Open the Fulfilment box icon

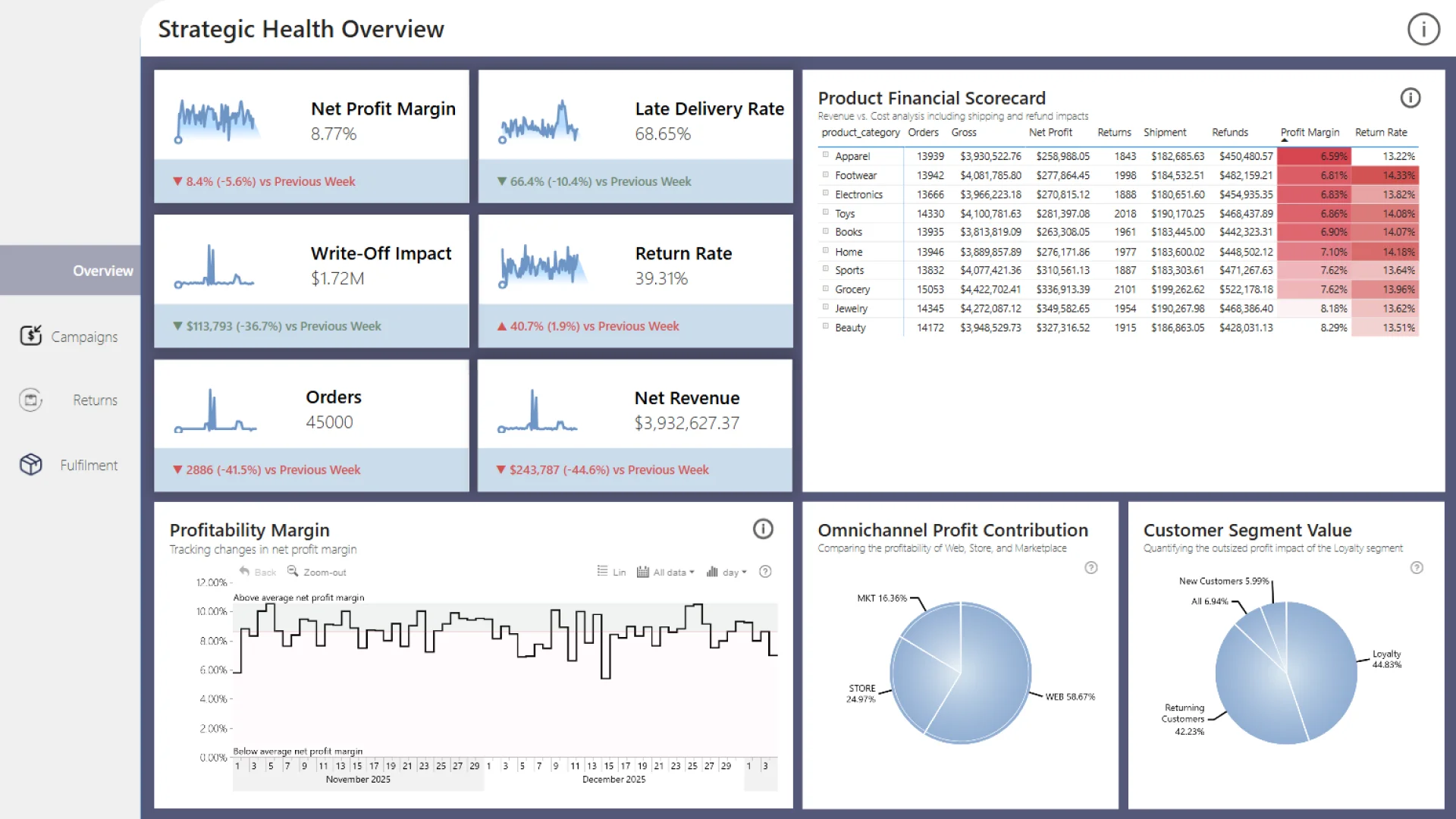click(x=31, y=464)
